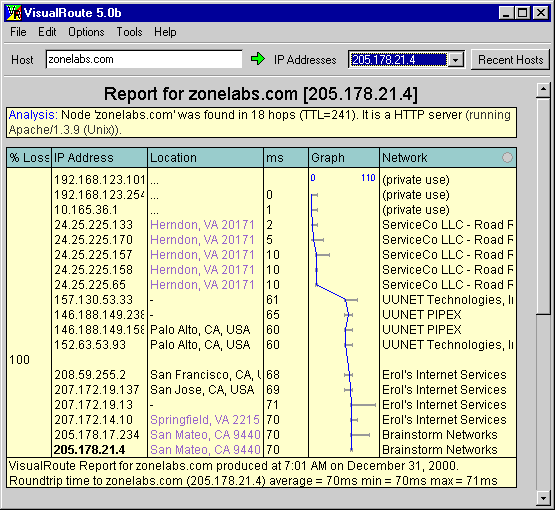This screenshot has height=510, width=555.
Task: Click IP address 207.172.14.10
Action: coord(93,420)
